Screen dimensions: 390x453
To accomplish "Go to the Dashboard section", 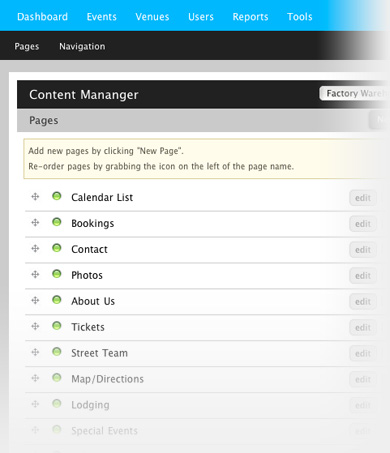I will point(42,17).
